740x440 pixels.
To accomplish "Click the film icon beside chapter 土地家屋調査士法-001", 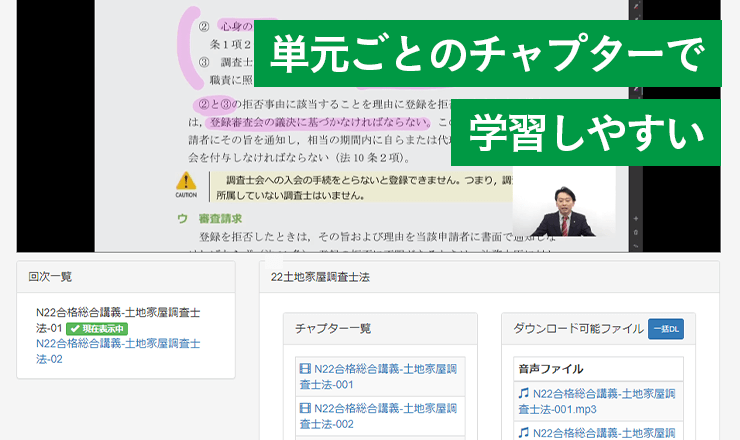I will tap(305, 369).
